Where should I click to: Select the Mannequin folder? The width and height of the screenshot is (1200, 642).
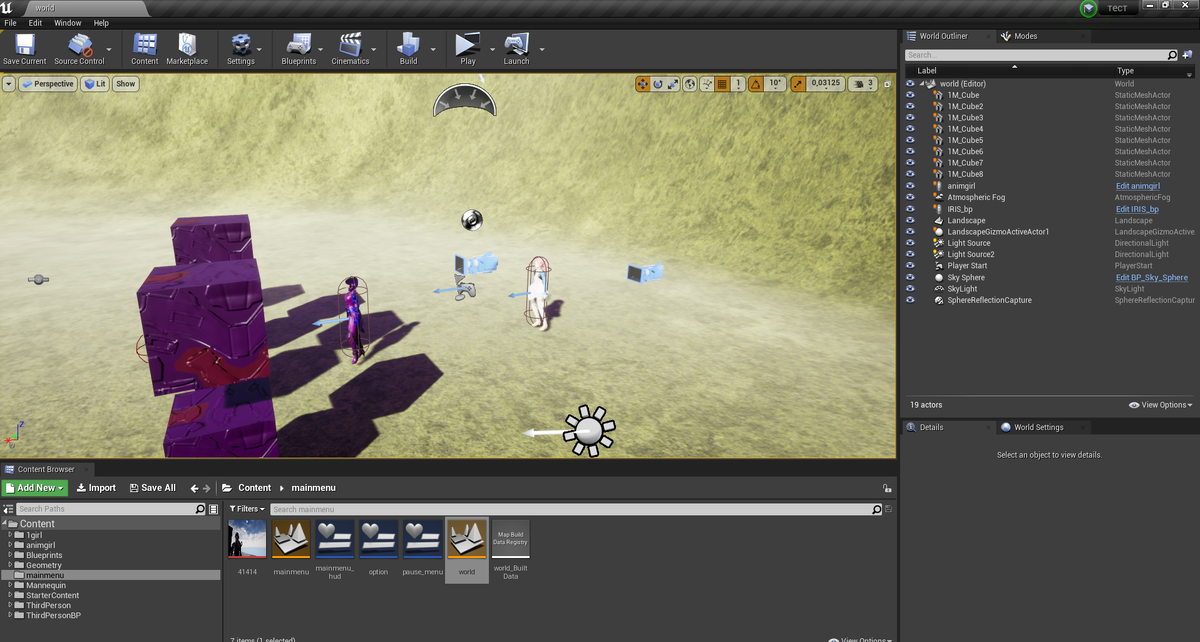(x=45, y=585)
